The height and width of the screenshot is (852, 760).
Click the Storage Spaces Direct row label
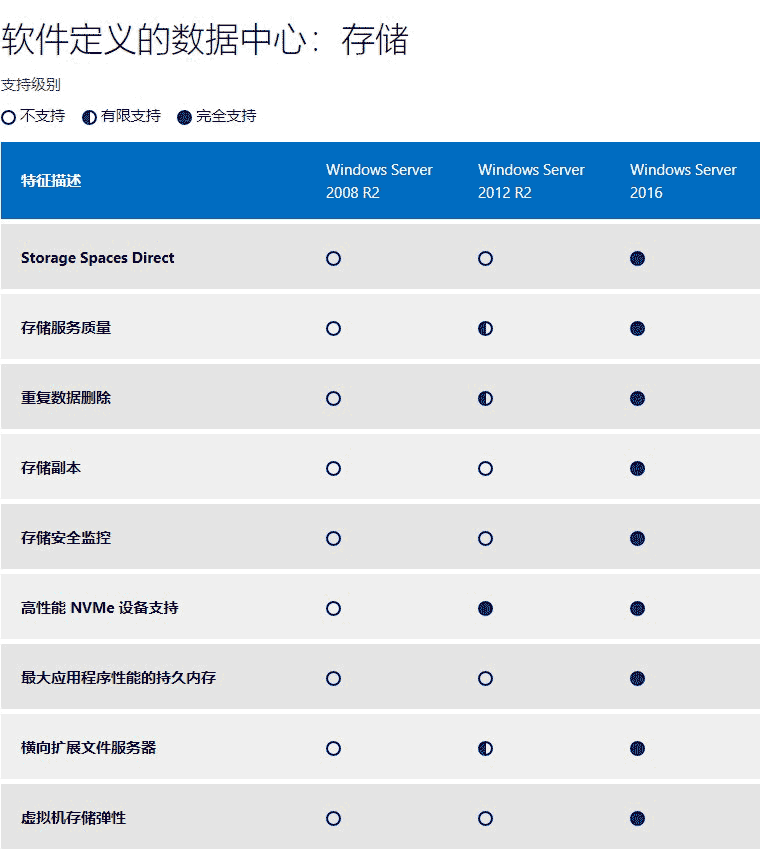click(98, 258)
